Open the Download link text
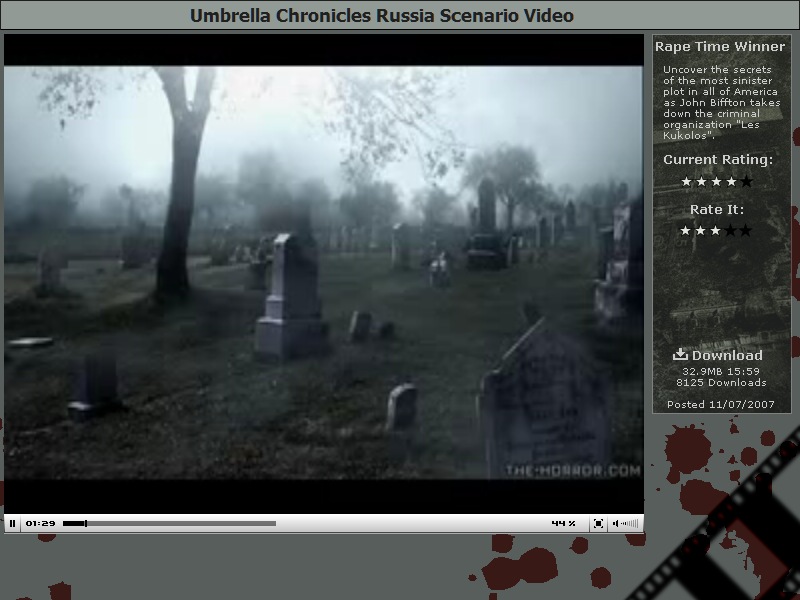The width and height of the screenshot is (800, 600). click(x=727, y=355)
